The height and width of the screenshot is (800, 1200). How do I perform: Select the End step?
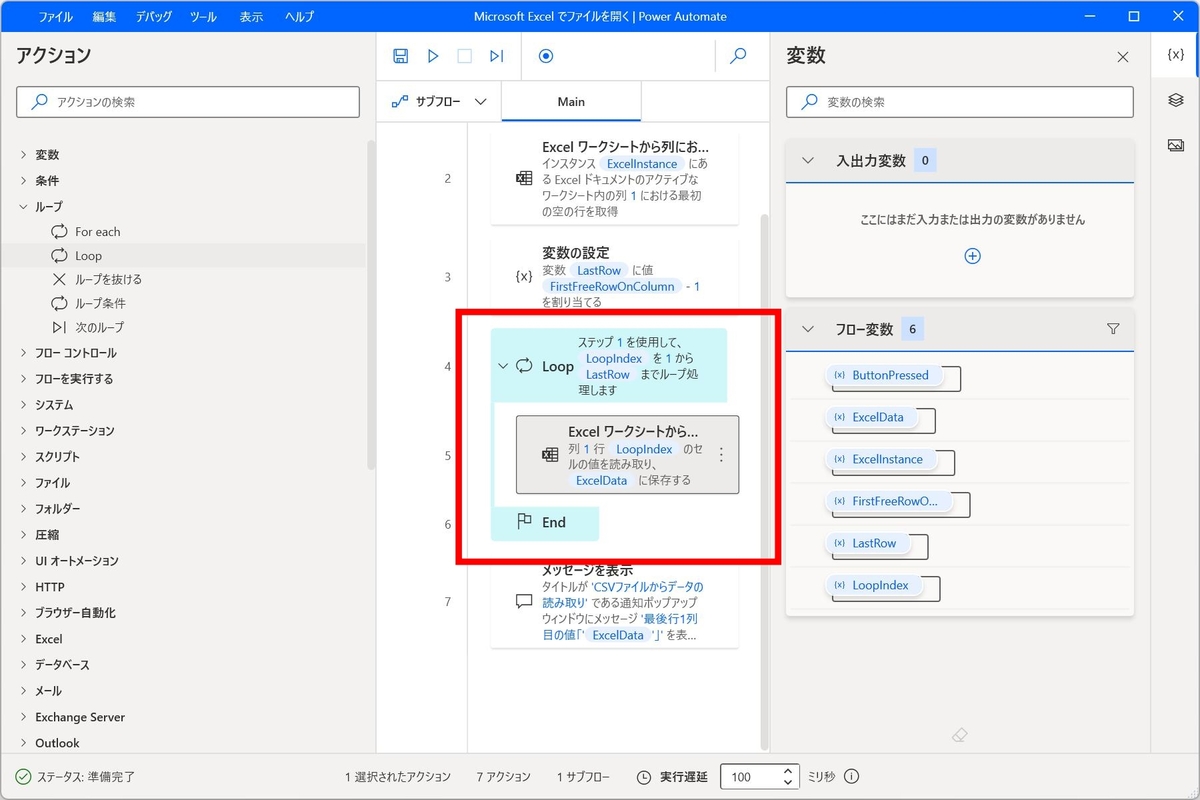tap(545, 522)
